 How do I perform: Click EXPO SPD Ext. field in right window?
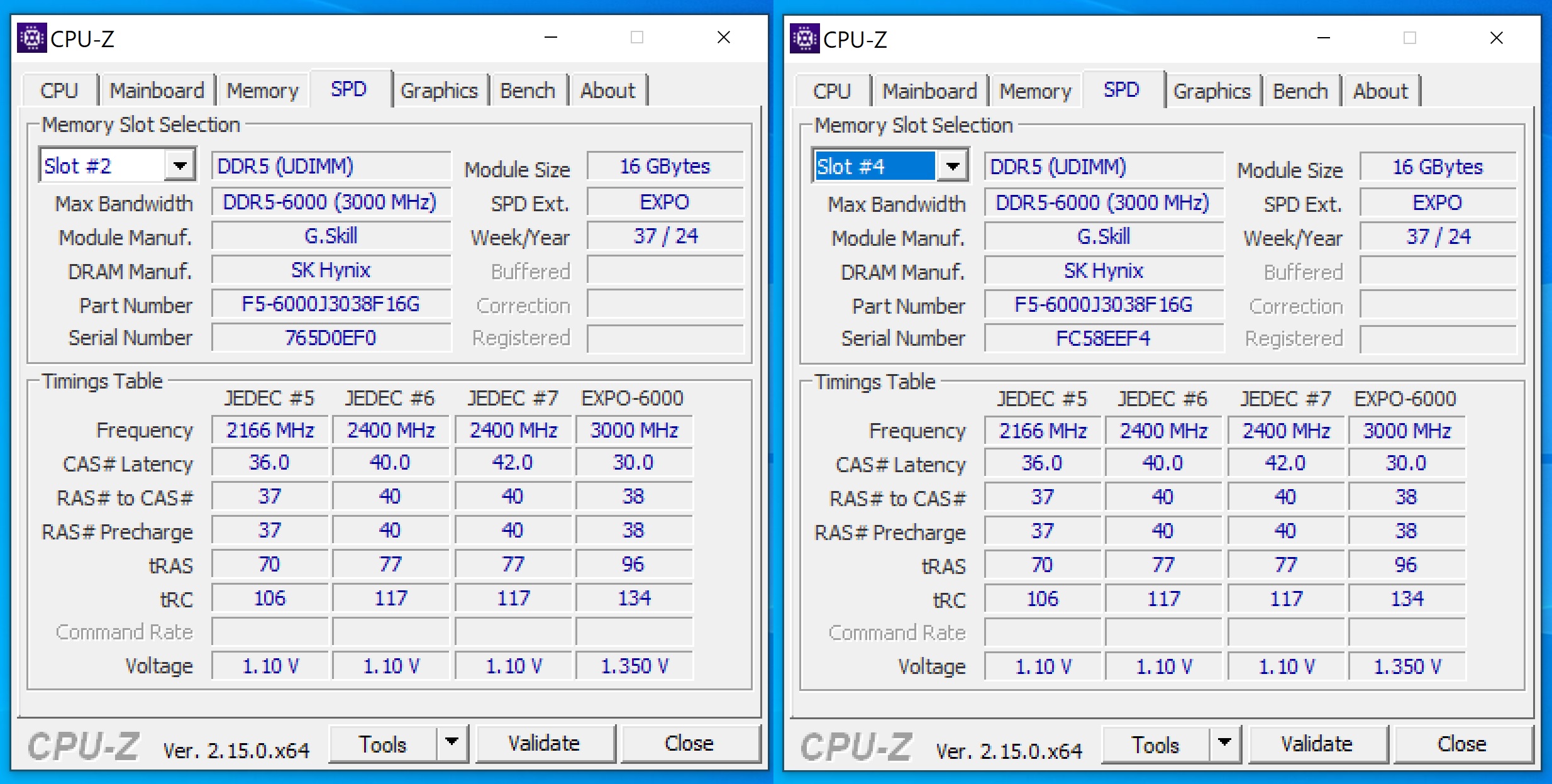[1438, 202]
